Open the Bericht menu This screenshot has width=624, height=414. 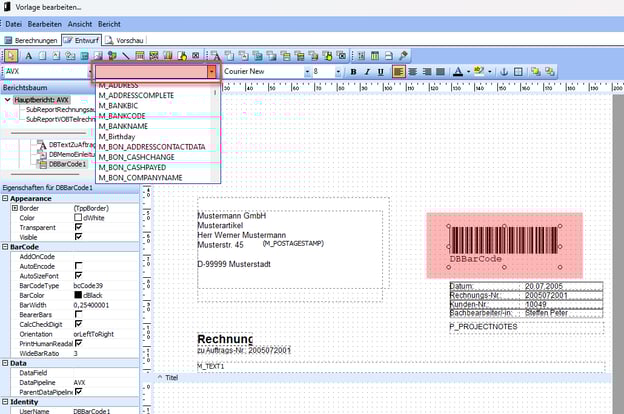[110, 22]
